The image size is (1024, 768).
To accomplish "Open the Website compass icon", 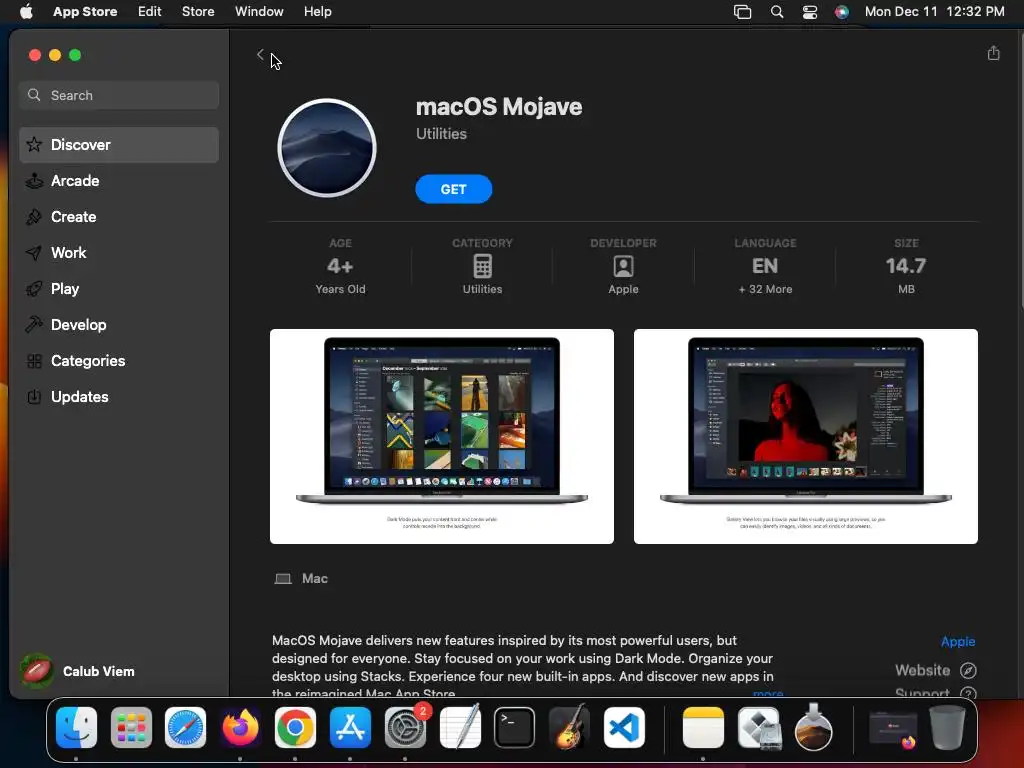I will [968, 671].
